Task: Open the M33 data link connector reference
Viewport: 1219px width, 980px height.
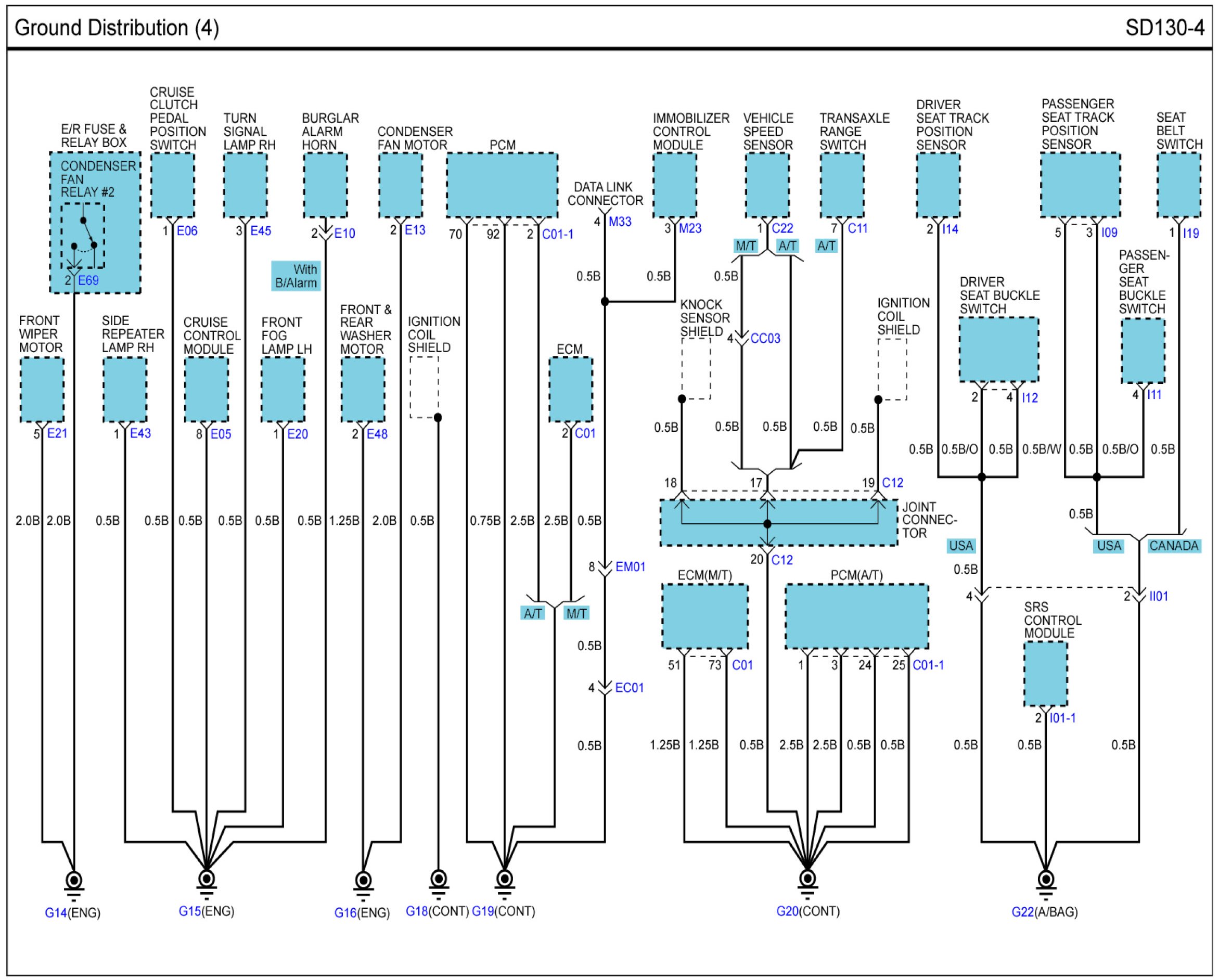Action: click(620, 222)
